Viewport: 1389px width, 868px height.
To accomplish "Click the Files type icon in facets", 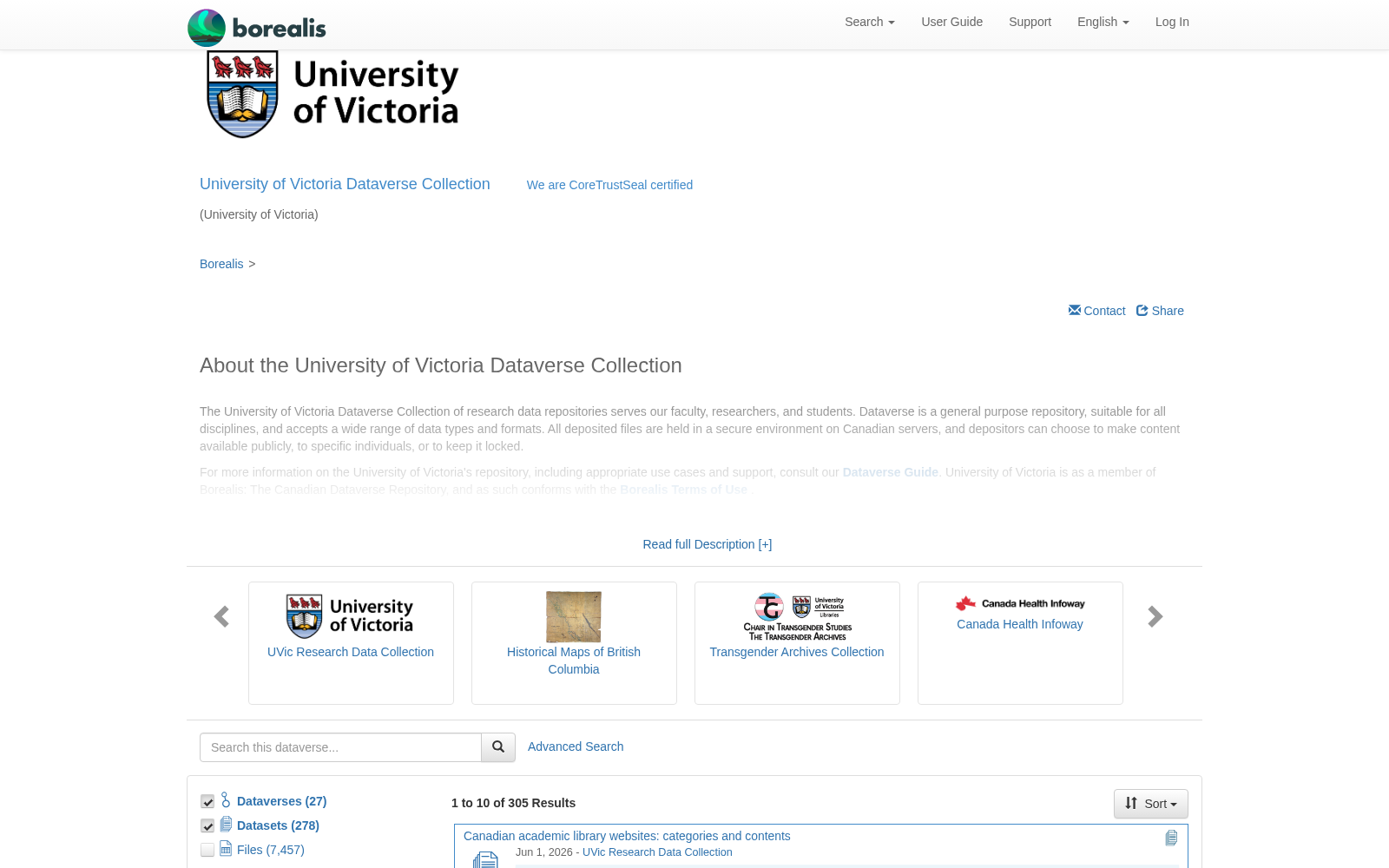I will coord(226,849).
